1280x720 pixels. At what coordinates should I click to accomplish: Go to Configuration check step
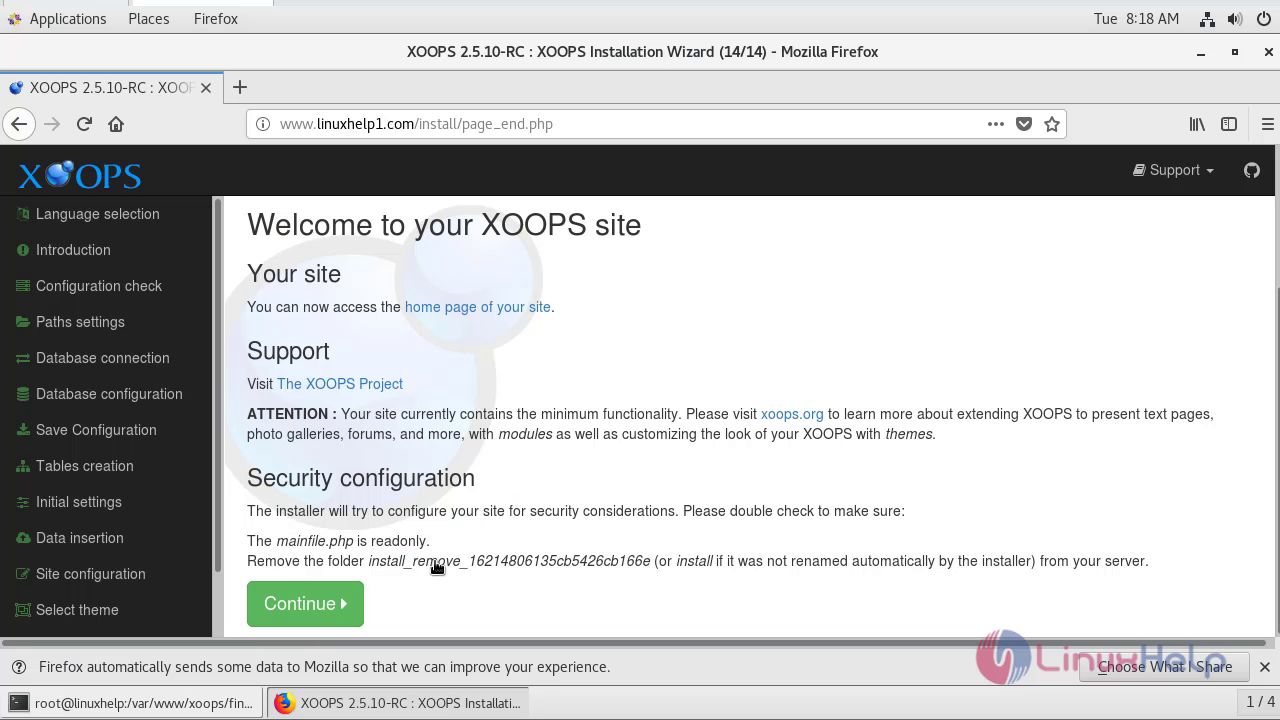(x=98, y=286)
